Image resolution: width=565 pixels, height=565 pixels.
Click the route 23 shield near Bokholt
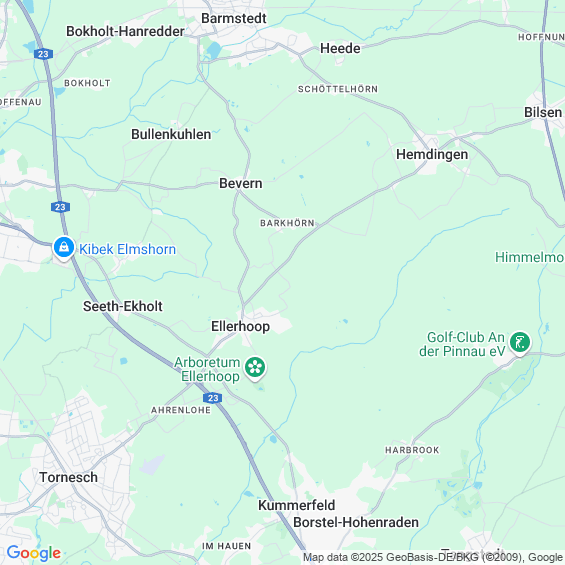43,54
